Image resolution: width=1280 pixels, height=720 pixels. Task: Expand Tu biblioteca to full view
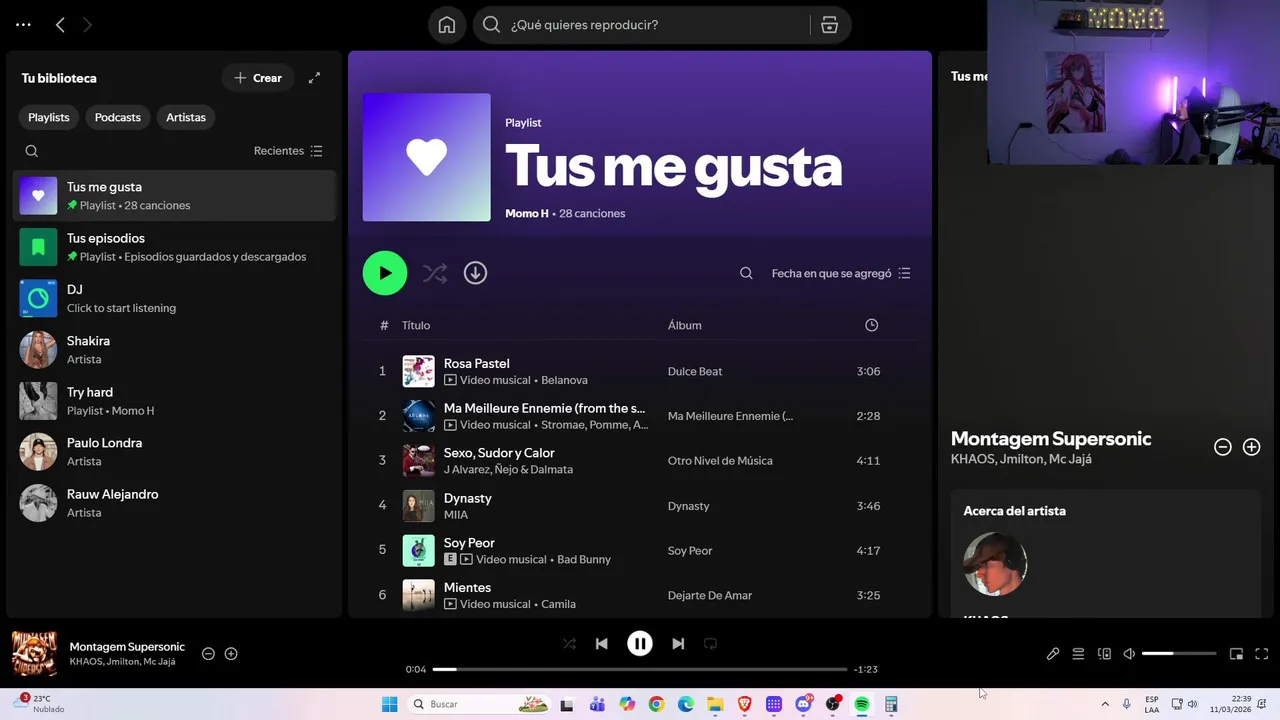pos(314,78)
